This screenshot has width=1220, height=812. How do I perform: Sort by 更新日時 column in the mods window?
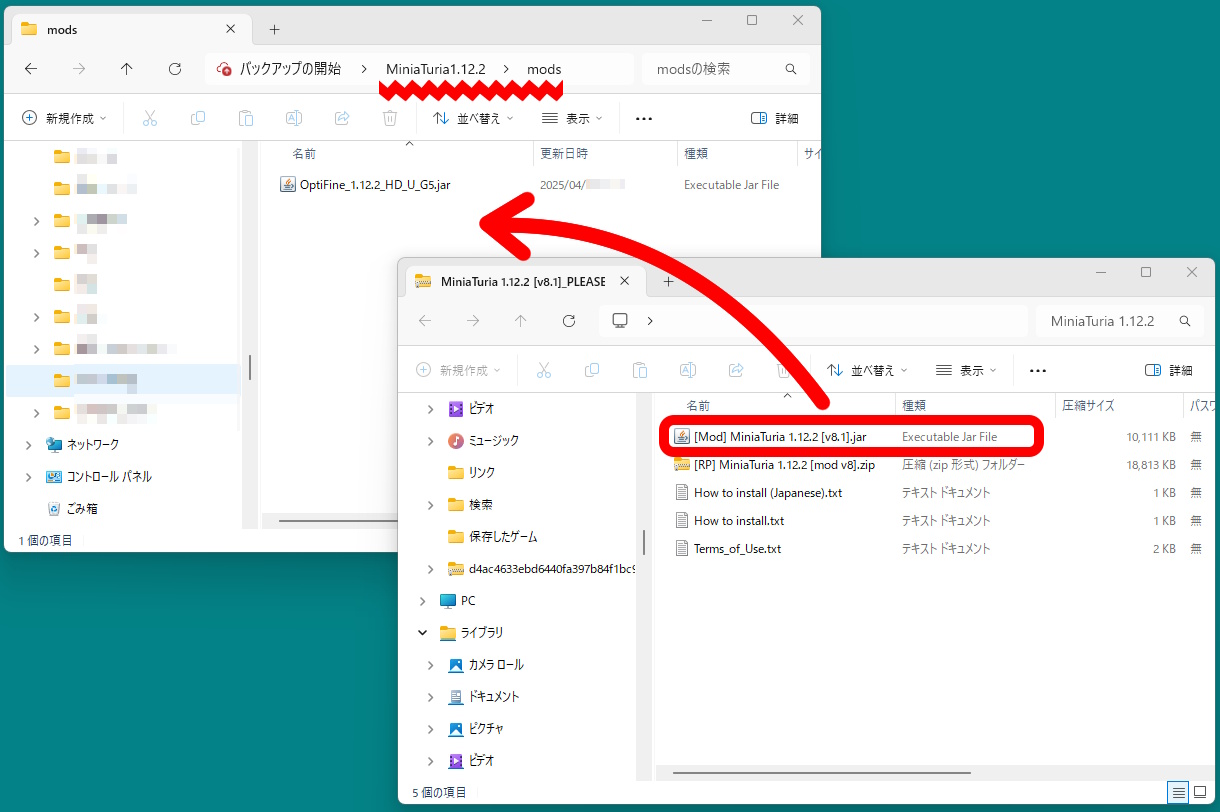(x=564, y=154)
